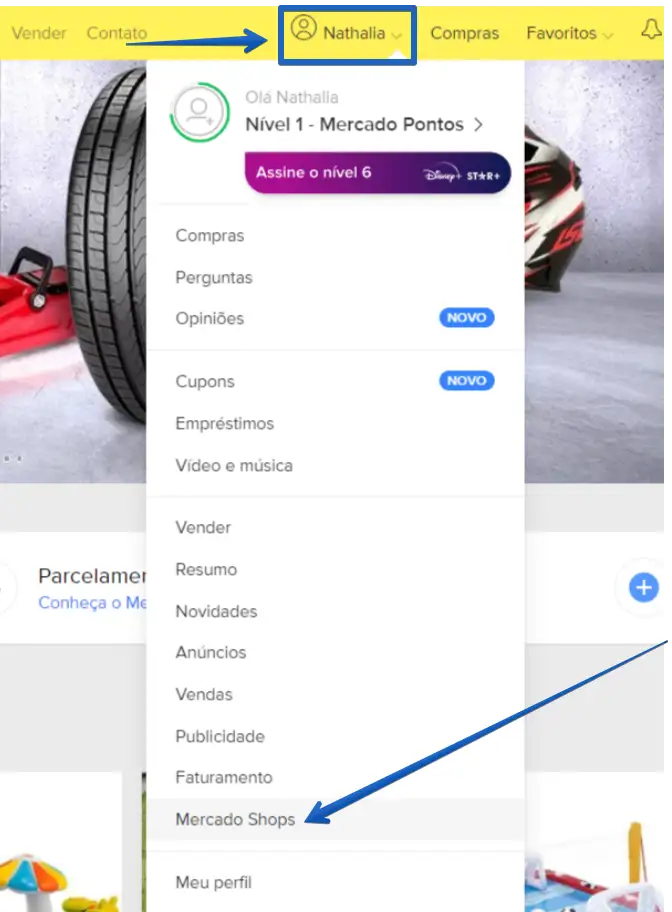672x912 pixels.
Task: Choose Perguntas in the dropdown list
Action: click(x=214, y=277)
